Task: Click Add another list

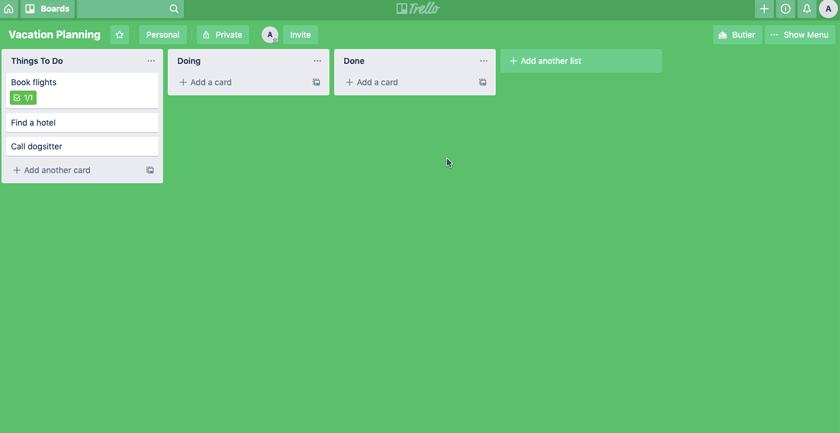Action: tap(580, 61)
